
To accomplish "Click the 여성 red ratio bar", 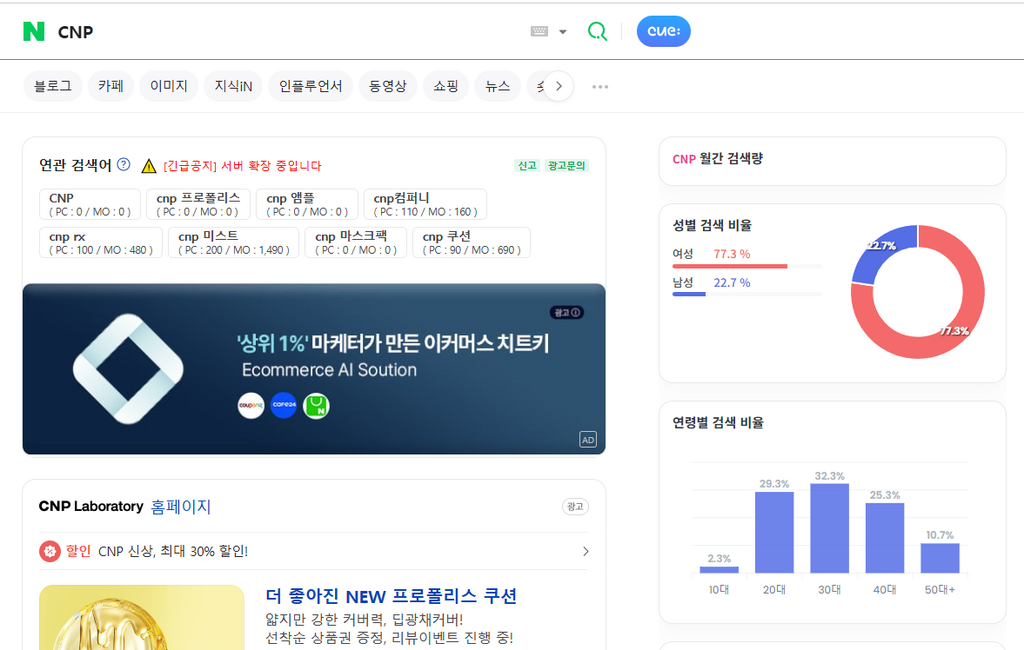I will tap(729, 267).
